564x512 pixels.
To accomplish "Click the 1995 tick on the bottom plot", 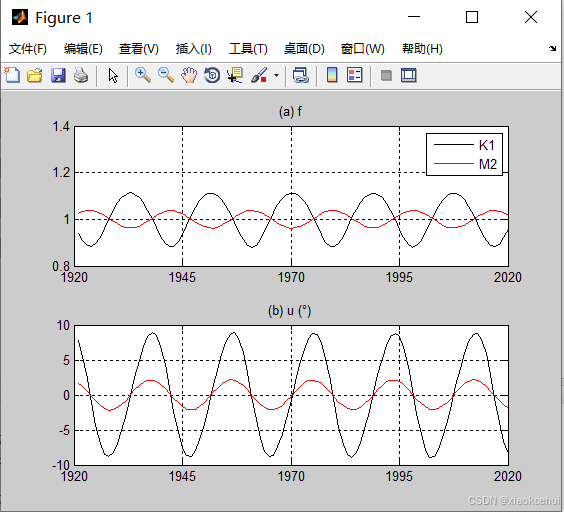I will (x=399, y=476).
